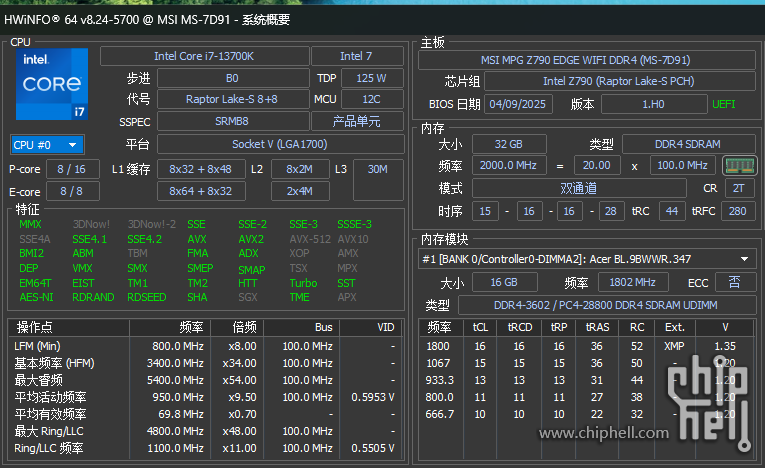Click the memory multiplier 20.00 field

click(597, 165)
